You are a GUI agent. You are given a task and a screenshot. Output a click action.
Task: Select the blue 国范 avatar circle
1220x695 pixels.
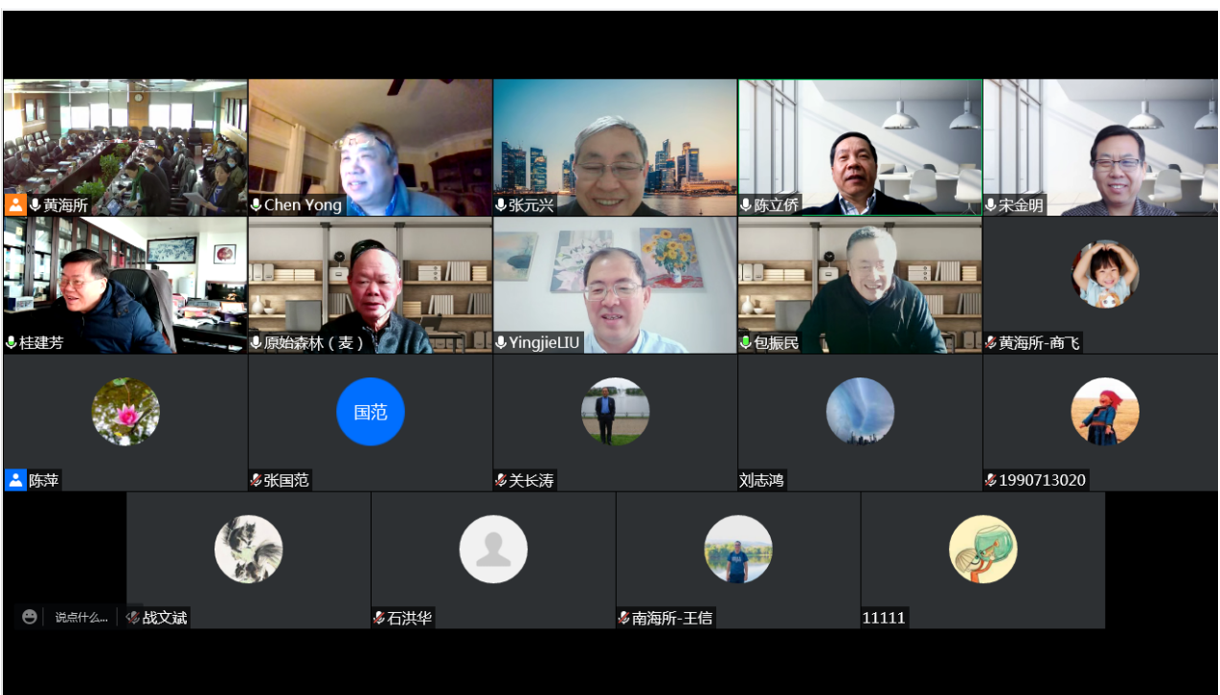(370, 411)
